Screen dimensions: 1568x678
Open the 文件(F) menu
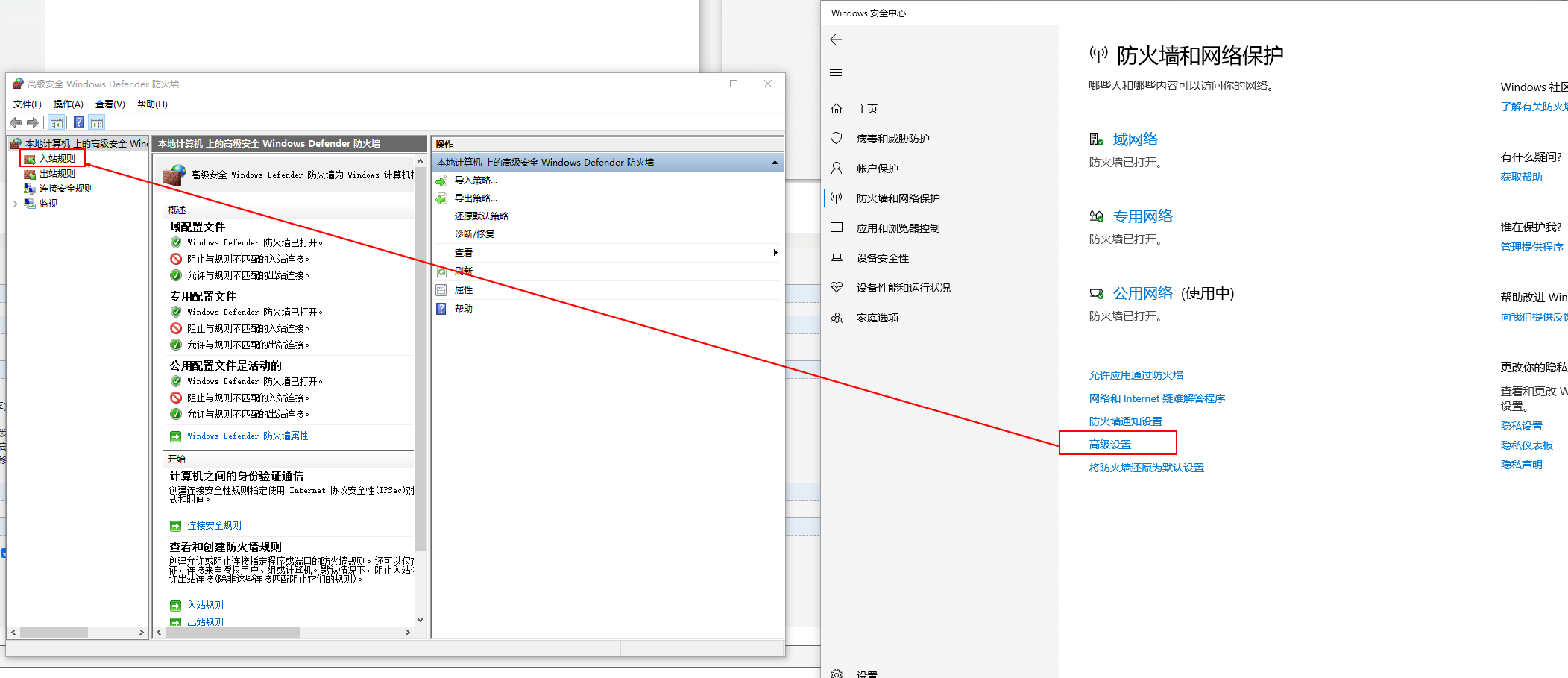pos(28,104)
